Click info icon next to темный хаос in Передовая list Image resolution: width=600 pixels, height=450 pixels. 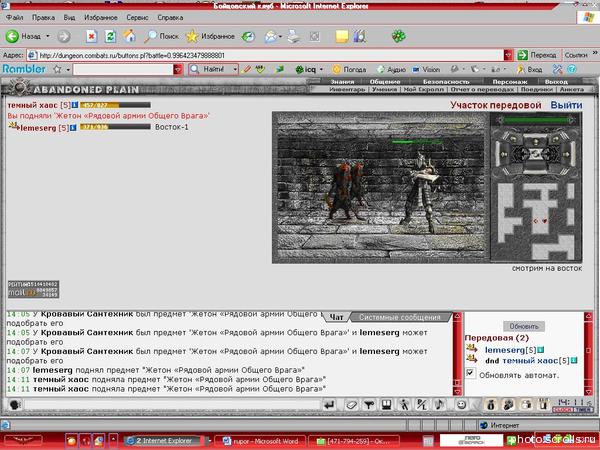pos(574,360)
